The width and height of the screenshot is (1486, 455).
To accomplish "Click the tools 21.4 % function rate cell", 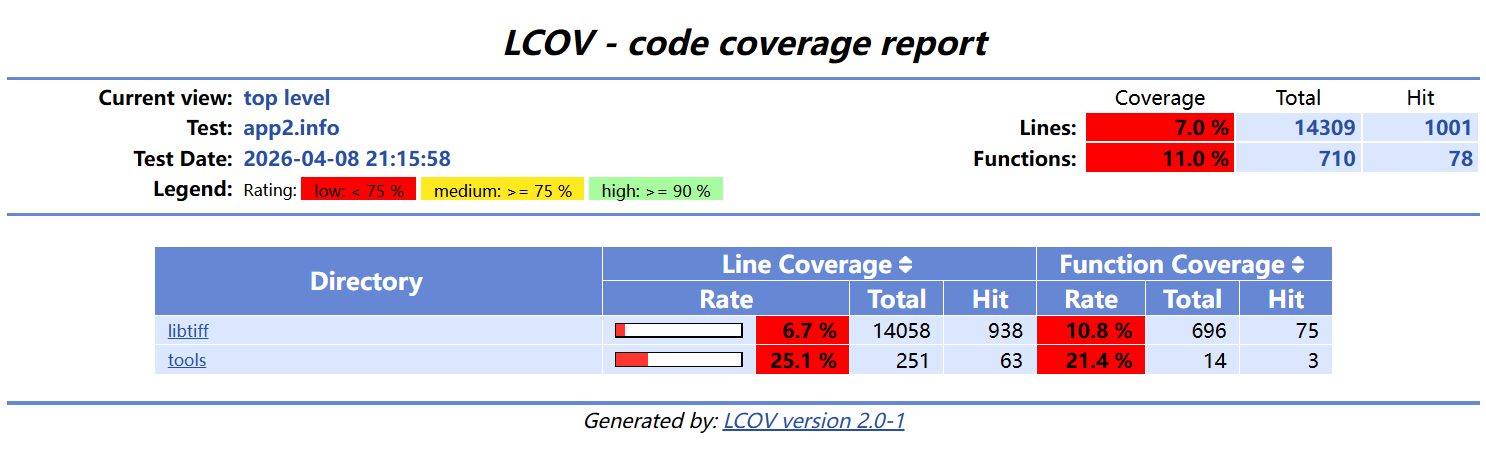I will pyautogui.click(x=1091, y=360).
